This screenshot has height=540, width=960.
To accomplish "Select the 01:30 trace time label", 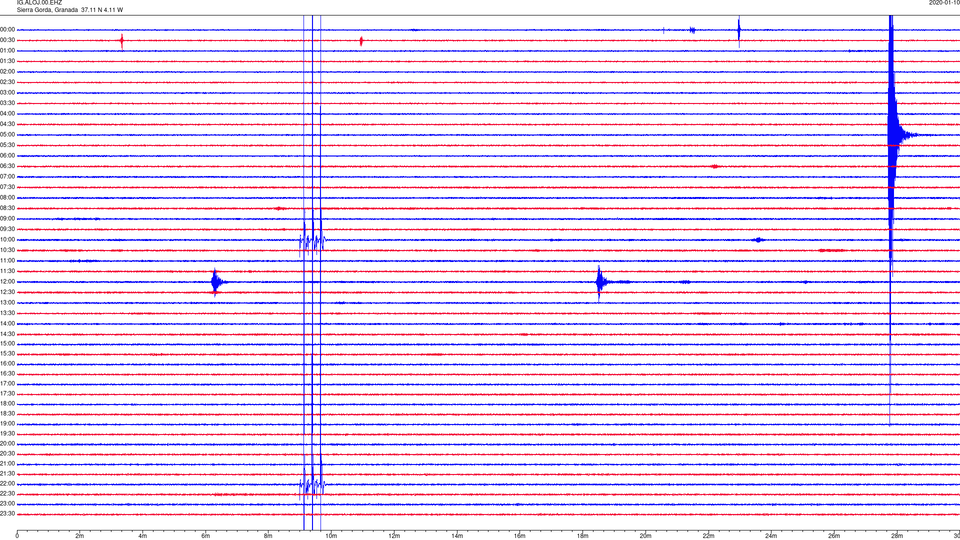I will click(x=7, y=61).
